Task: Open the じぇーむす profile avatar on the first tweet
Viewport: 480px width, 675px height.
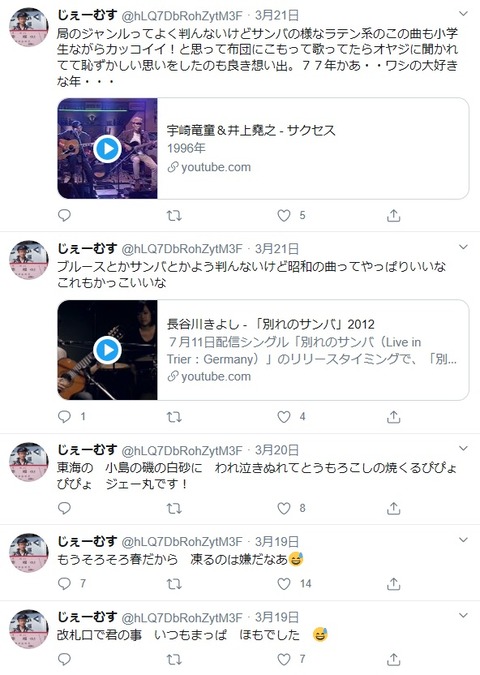Action: tap(29, 27)
